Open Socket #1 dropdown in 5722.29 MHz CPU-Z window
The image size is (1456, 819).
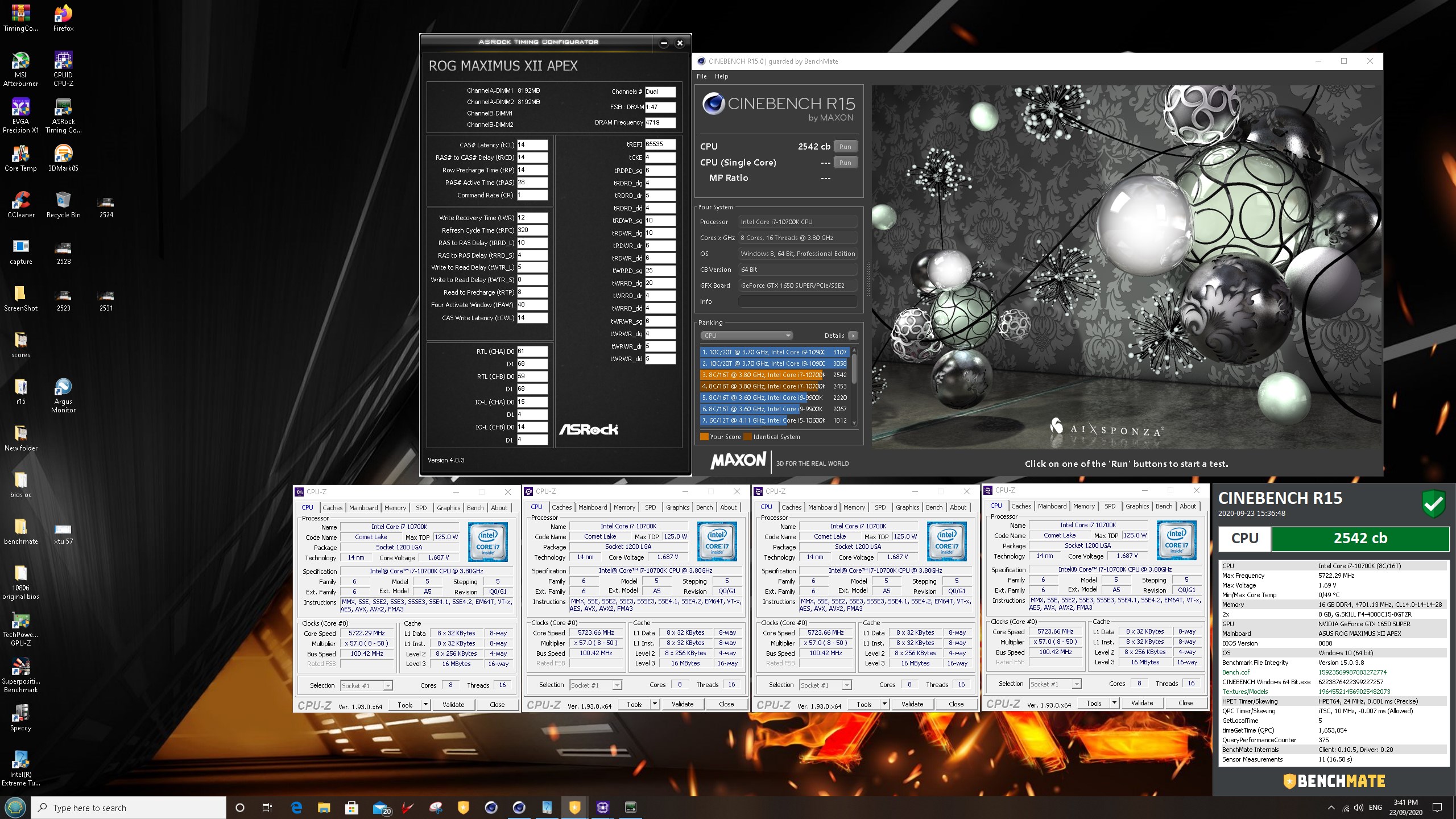[x=366, y=685]
